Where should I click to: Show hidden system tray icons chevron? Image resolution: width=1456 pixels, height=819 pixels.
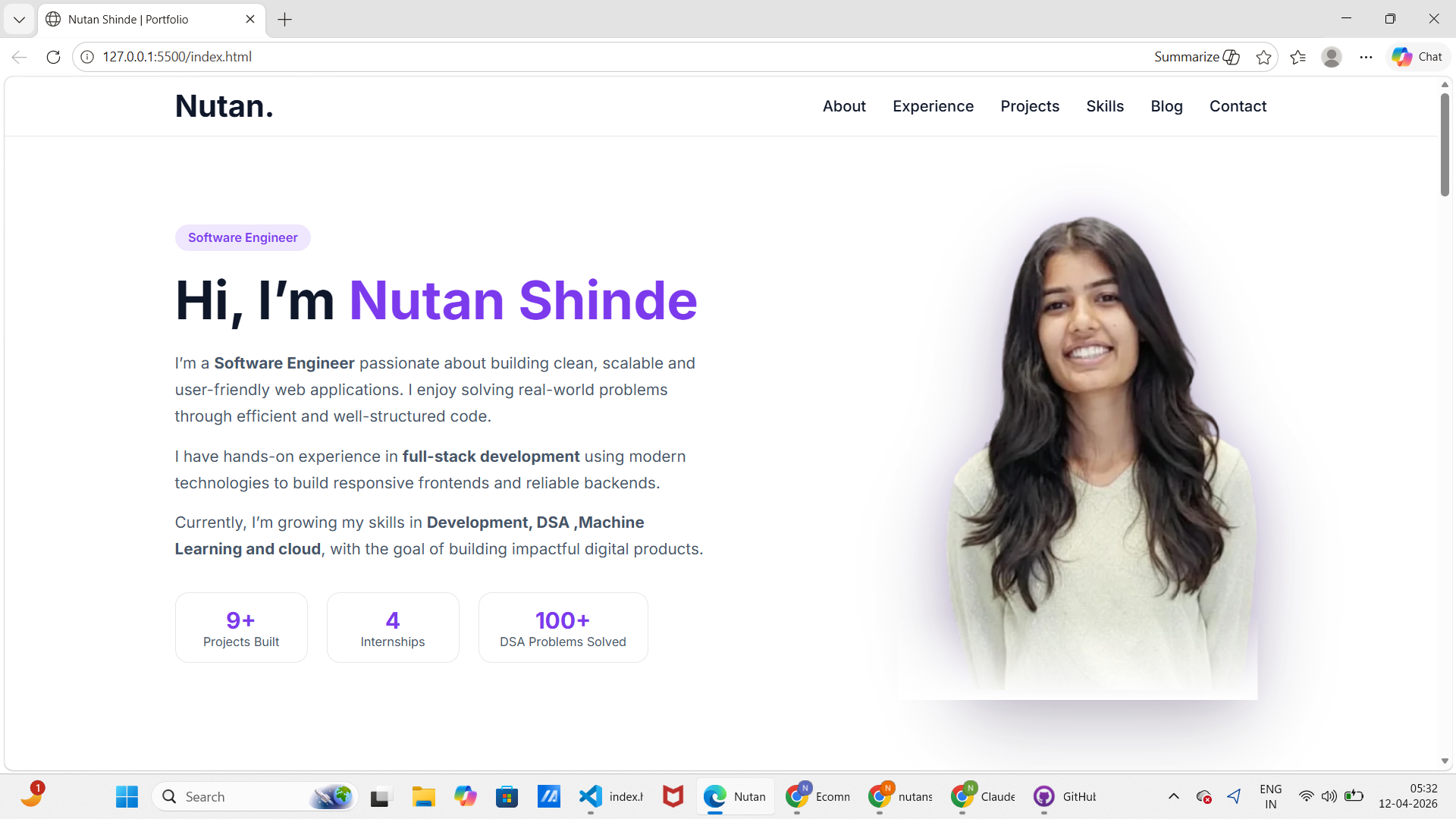coord(1173,796)
